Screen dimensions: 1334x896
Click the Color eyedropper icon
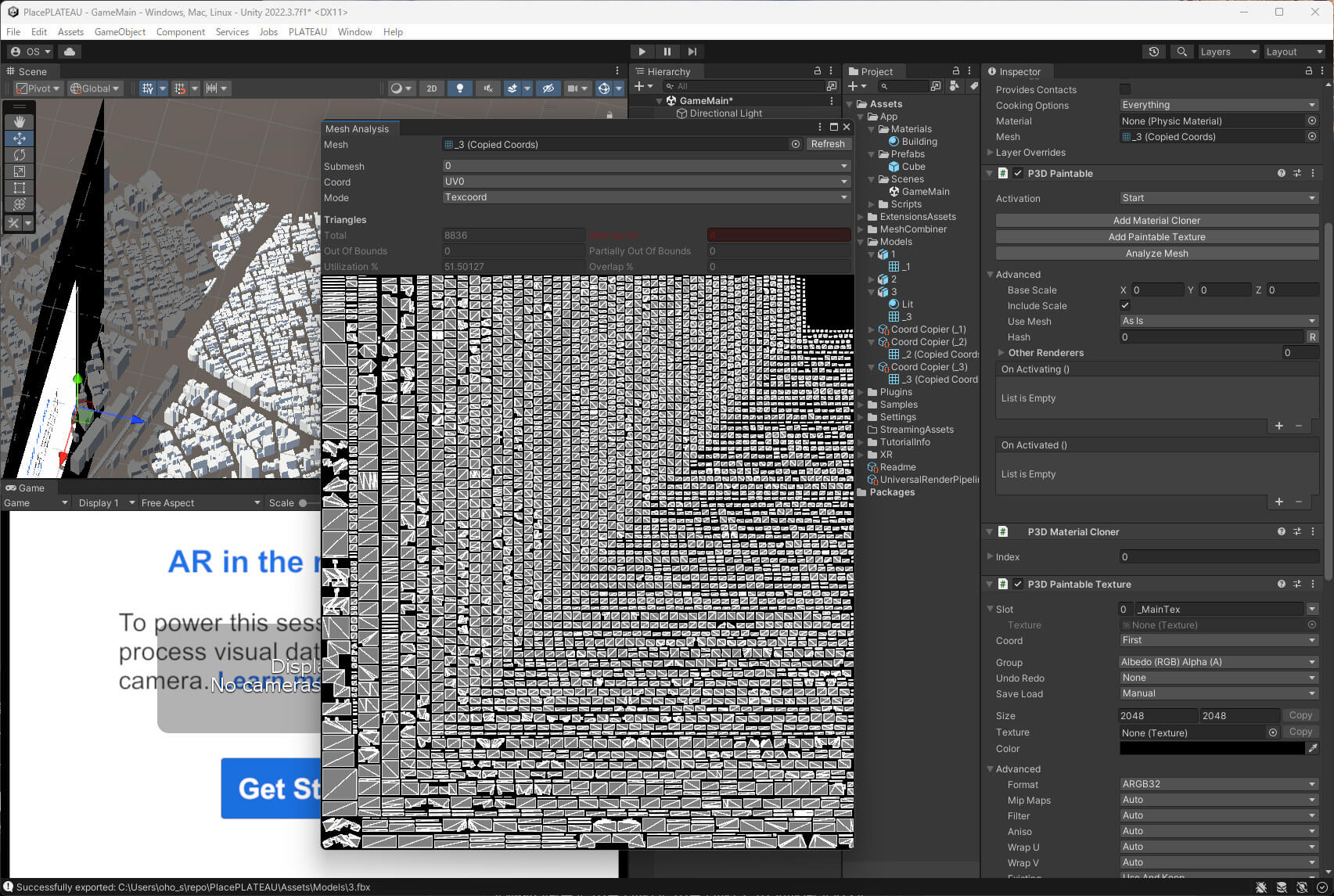pos(1313,748)
